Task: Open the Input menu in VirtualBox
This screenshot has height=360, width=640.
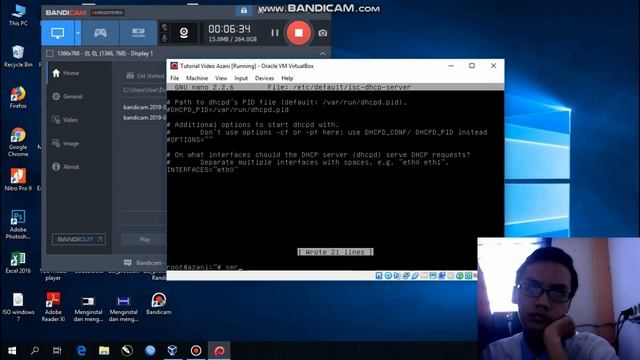Action: 241,78
